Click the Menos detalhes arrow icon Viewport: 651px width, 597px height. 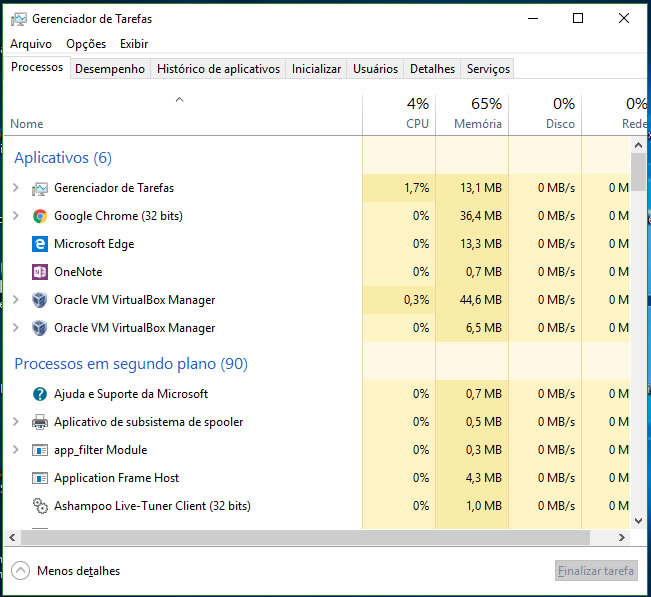20,571
